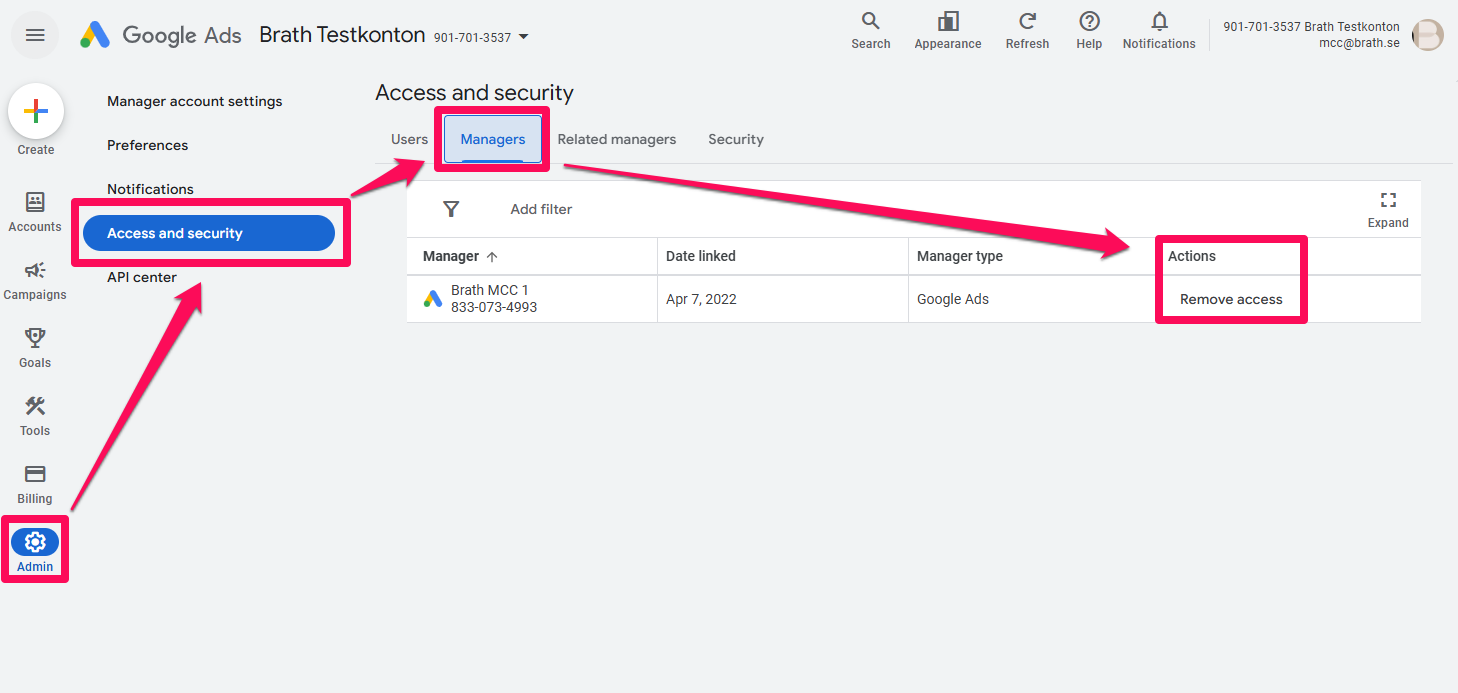Viewport: 1458px width, 693px height.
Task: Switch to the Security tab
Action: (736, 139)
